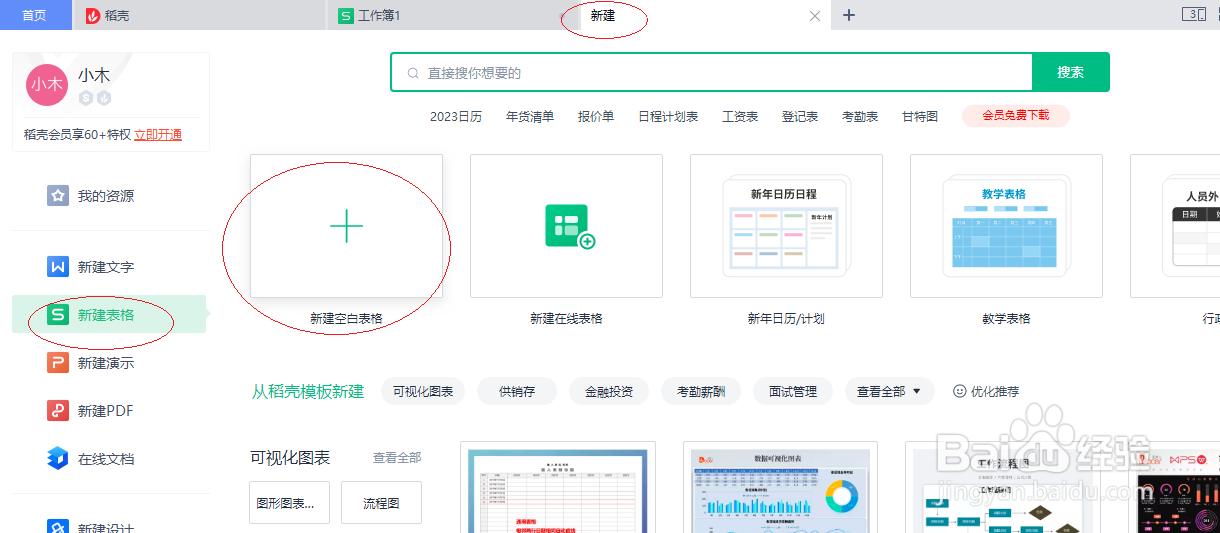Select the 面试管理 filter chip
Viewport: 1220px width, 533px height.
click(x=793, y=391)
